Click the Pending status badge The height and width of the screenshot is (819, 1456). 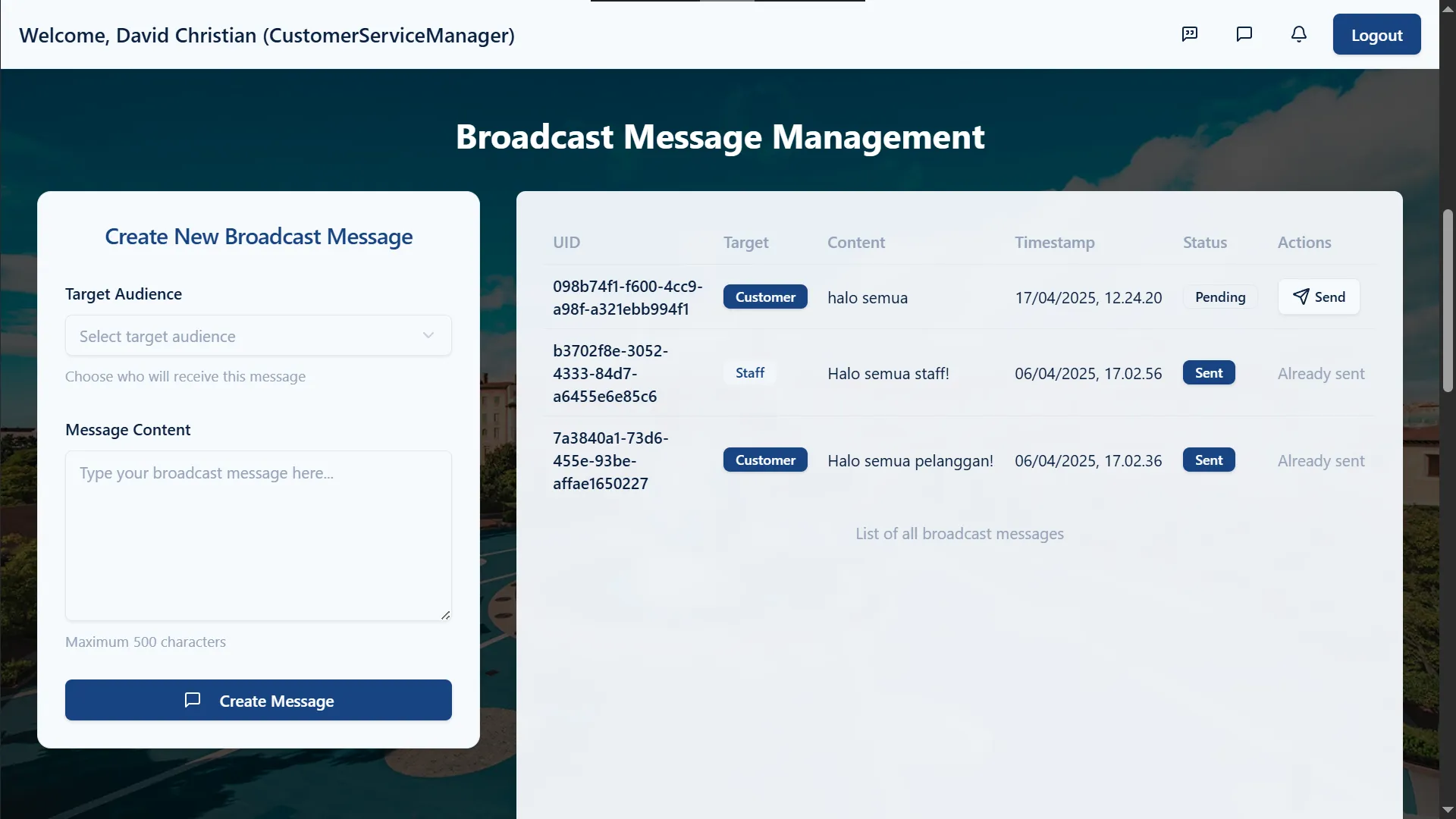1219,297
